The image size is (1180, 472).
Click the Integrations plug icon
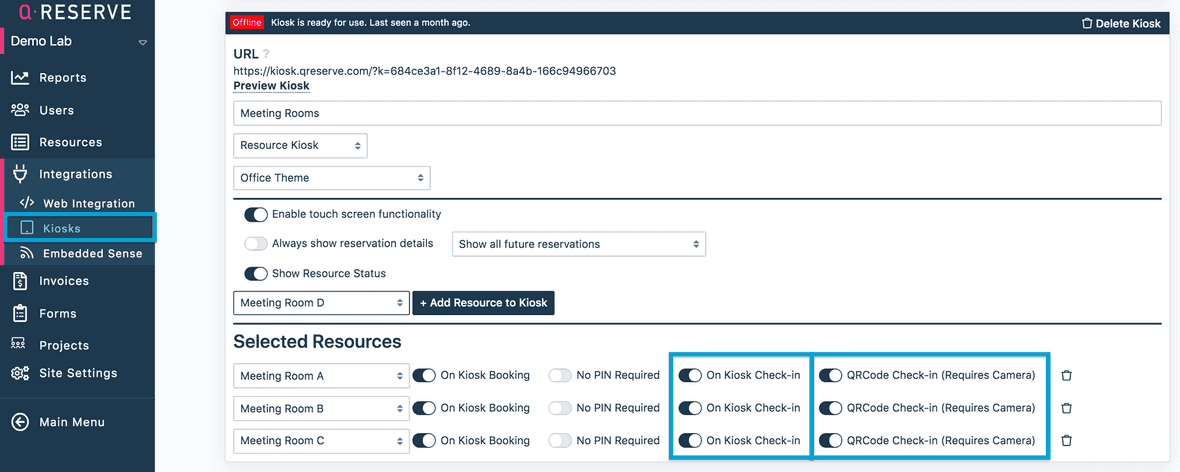point(20,174)
